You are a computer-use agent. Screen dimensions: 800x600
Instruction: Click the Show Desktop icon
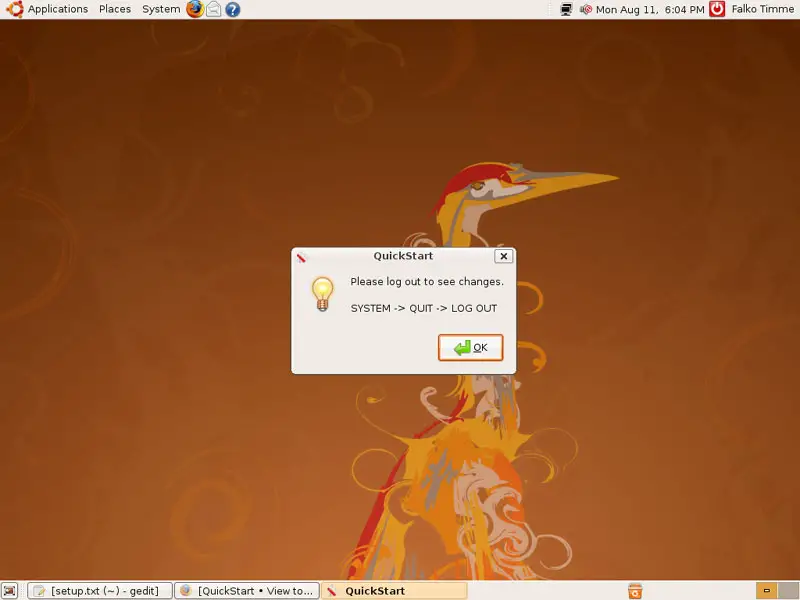pos(10,591)
